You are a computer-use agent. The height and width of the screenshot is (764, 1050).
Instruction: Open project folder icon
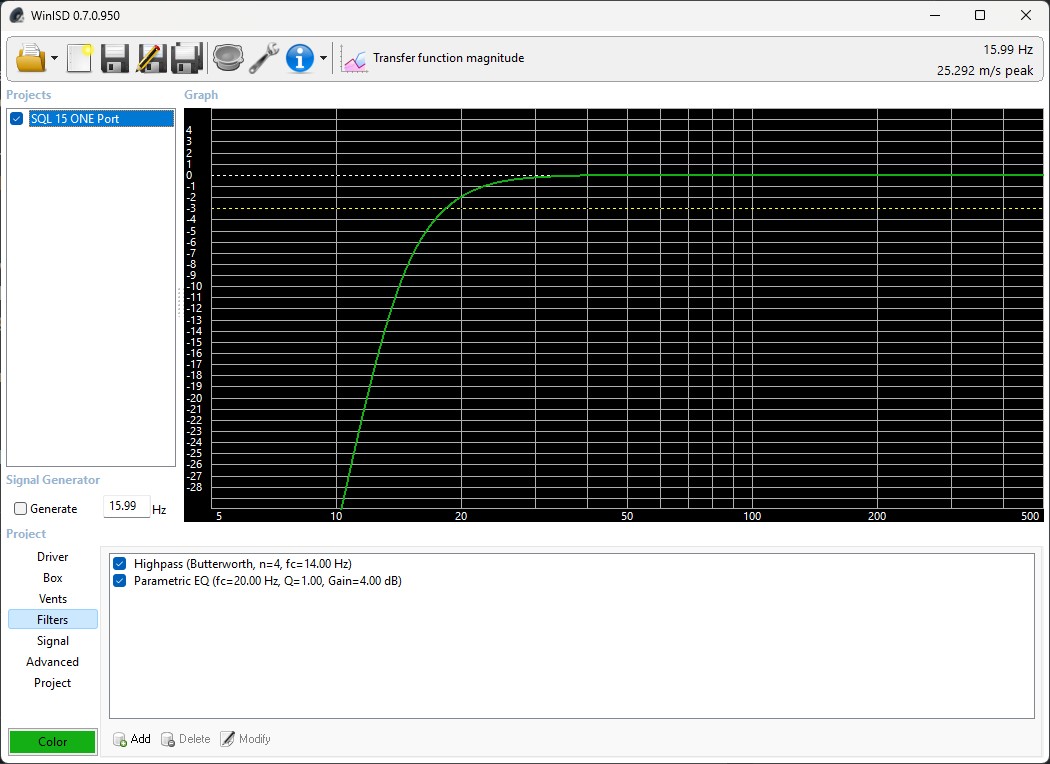31,58
